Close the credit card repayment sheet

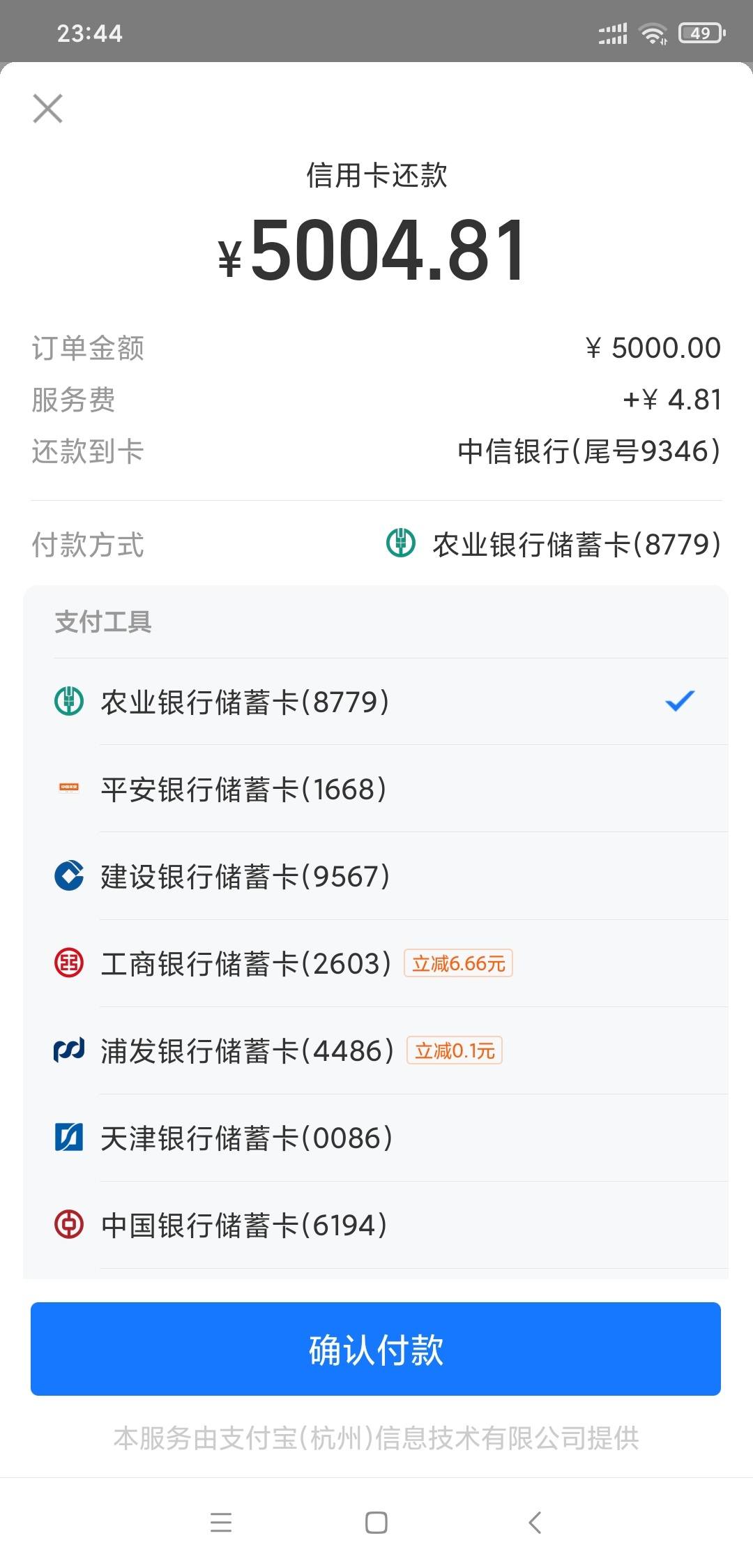[x=47, y=109]
